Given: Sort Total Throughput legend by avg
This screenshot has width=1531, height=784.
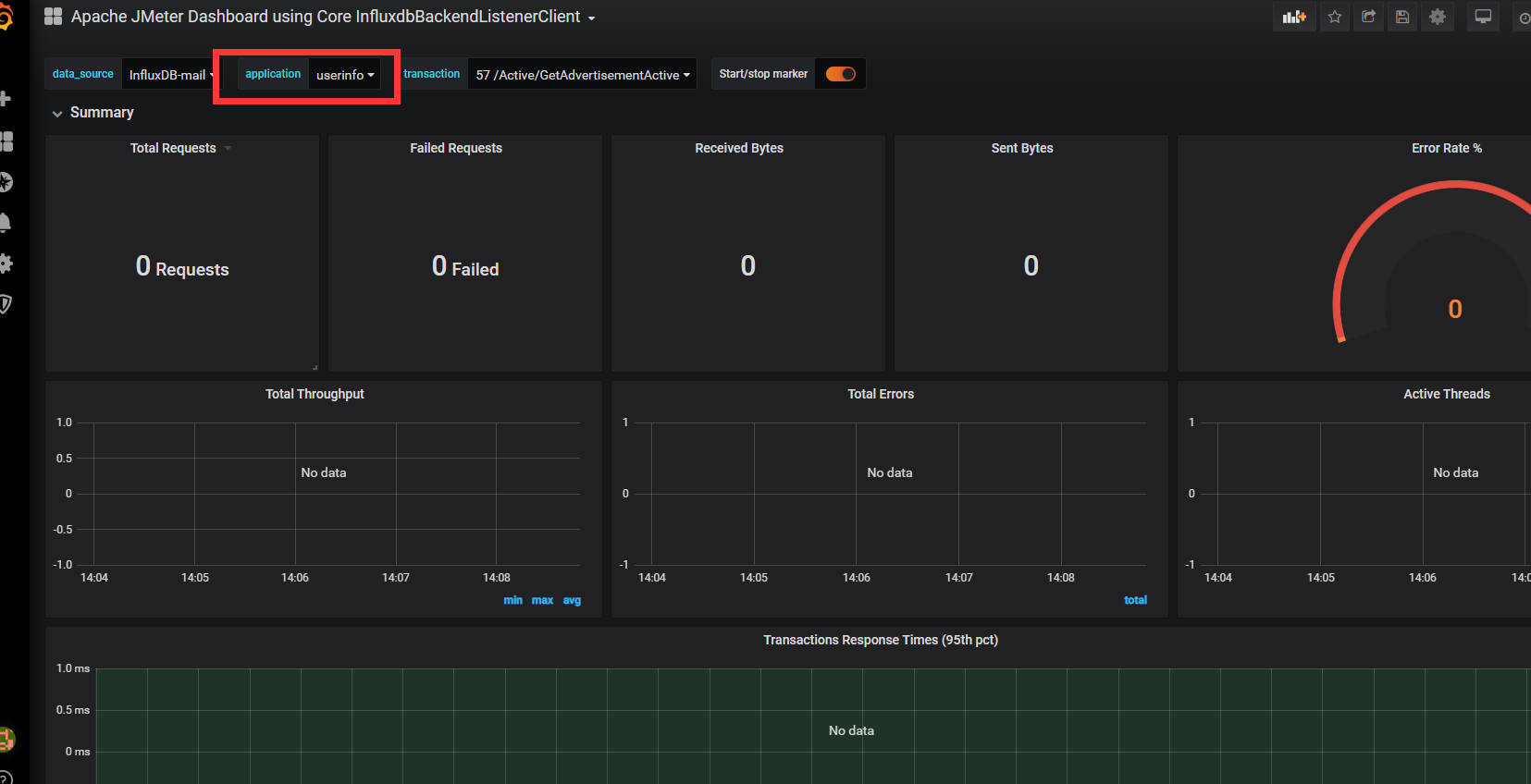Looking at the screenshot, I should 572,600.
